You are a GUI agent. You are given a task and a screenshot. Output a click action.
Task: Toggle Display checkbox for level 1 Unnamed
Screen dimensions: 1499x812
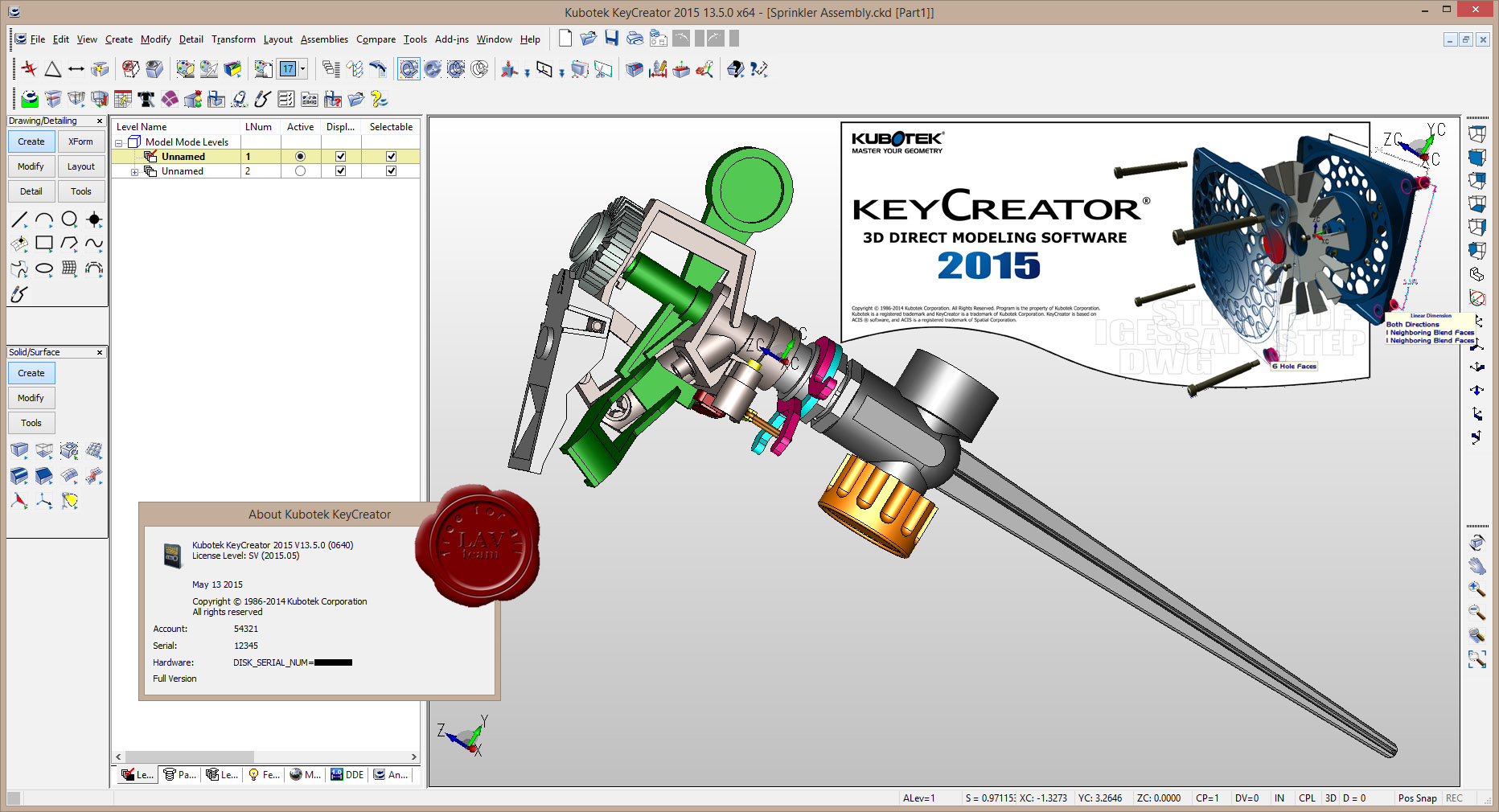[x=340, y=157]
